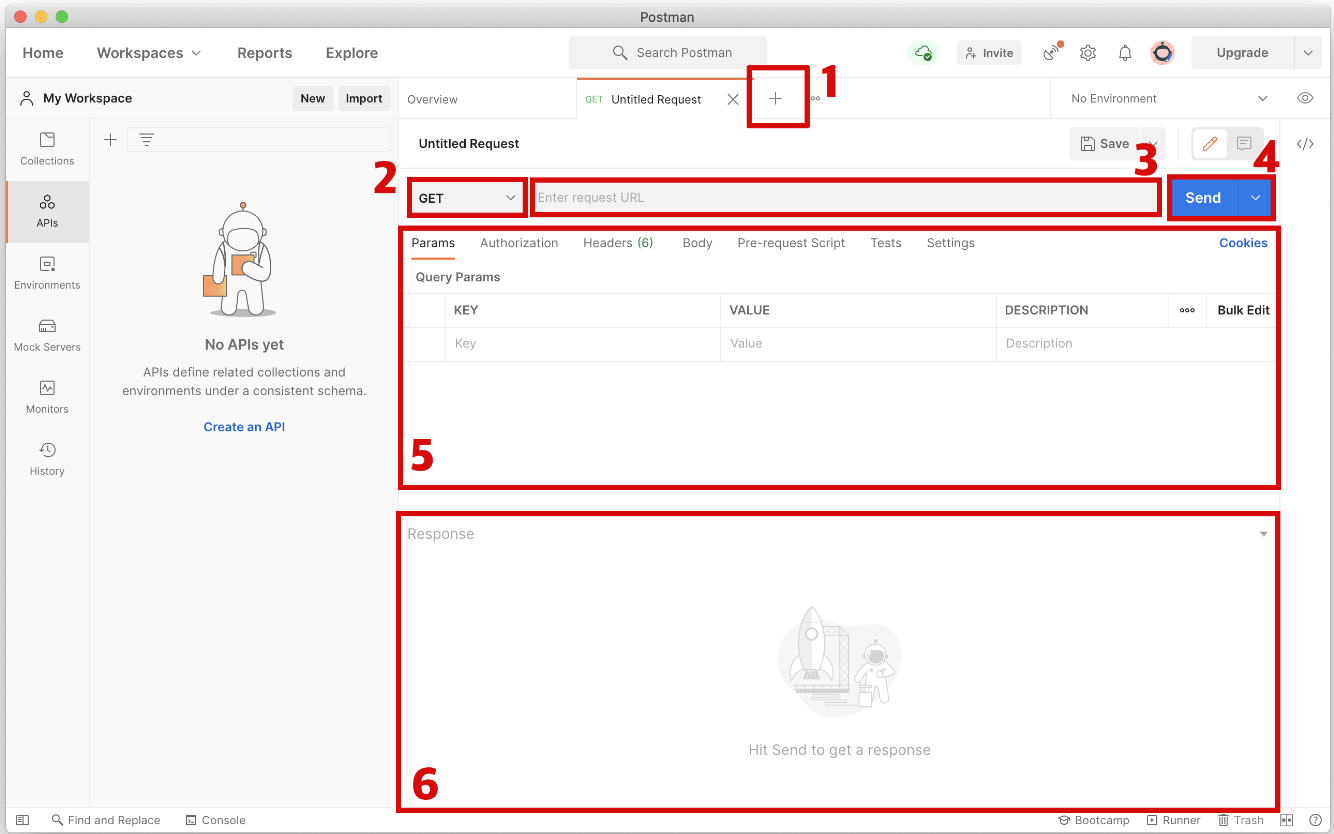Switch to the request Settings tab
The width and height of the screenshot is (1334, 834).
tap(950, 243)
